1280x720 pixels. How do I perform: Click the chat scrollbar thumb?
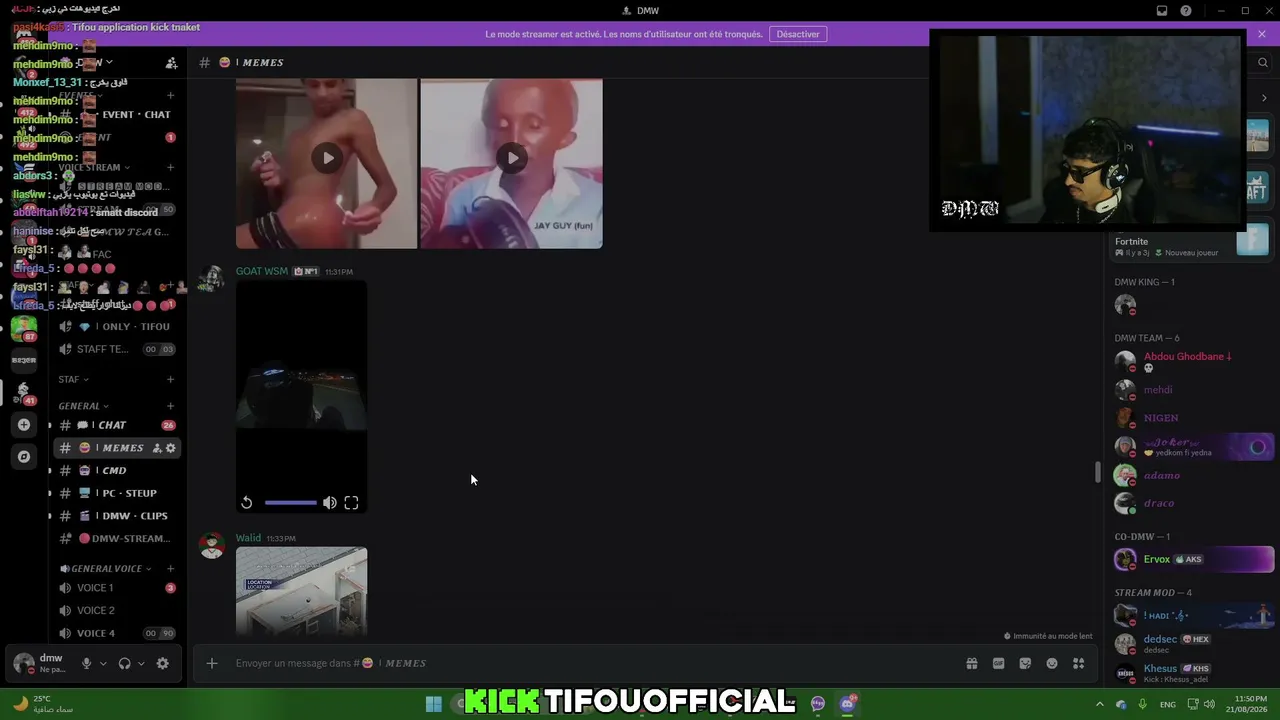[x=1098, y=472]
